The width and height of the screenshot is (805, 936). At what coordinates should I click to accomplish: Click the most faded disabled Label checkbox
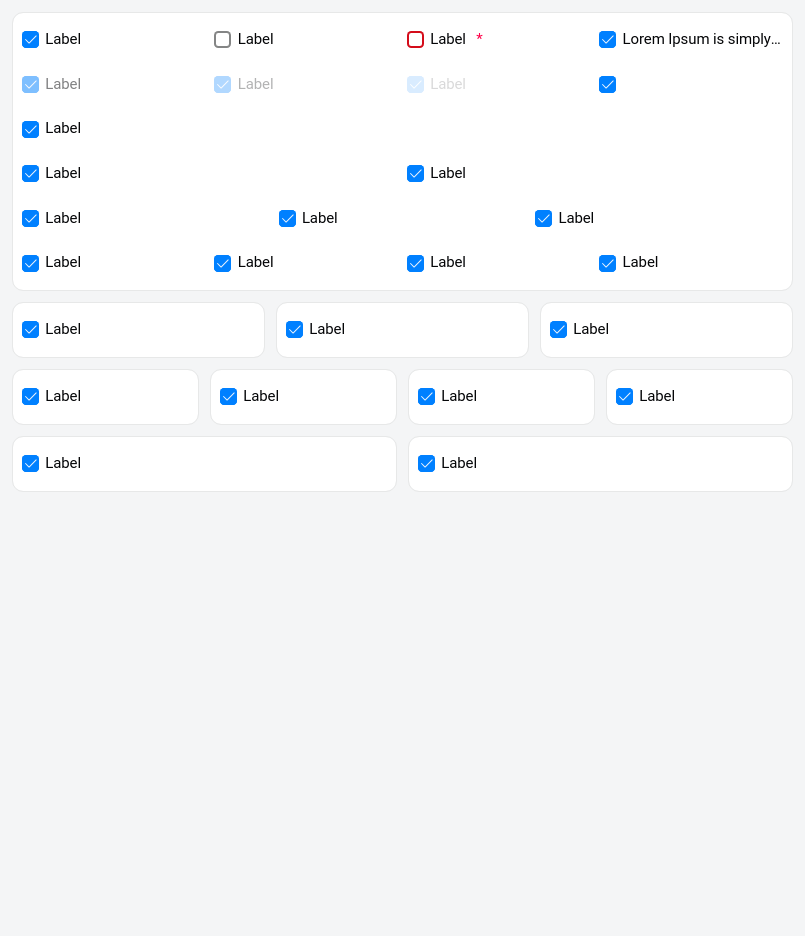[415, 85]
